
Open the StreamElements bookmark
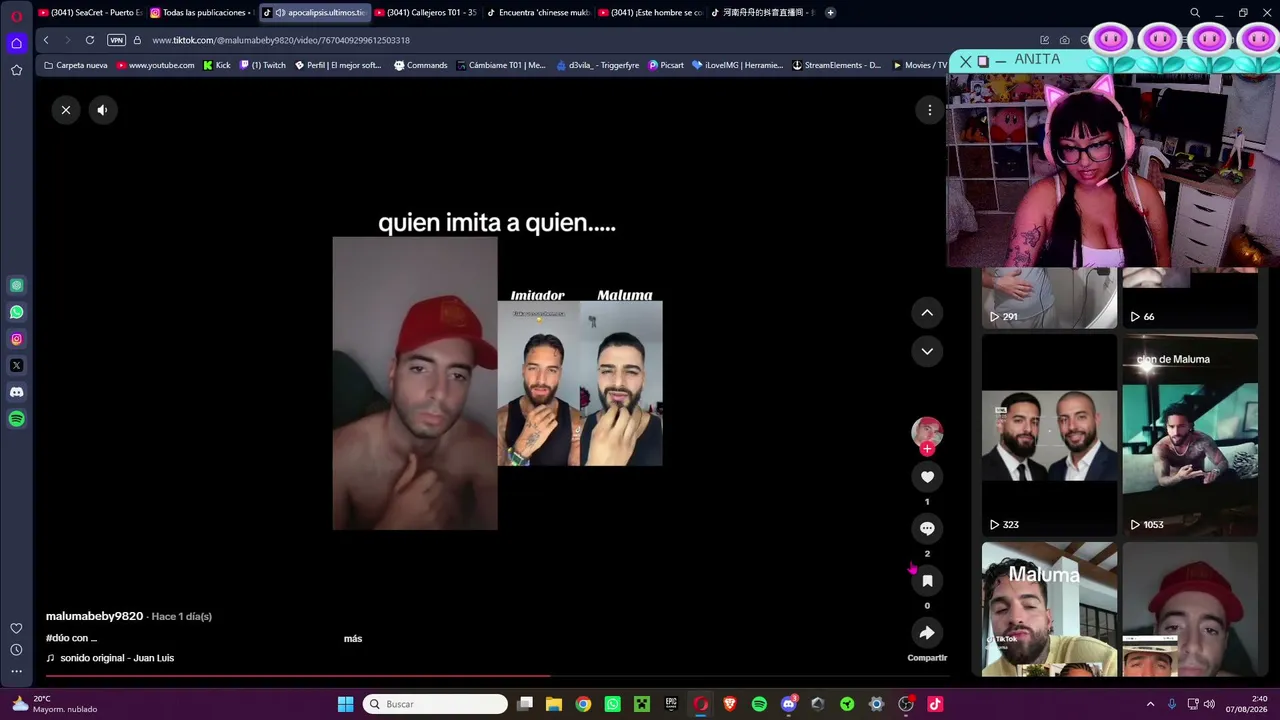click(836, 65)
